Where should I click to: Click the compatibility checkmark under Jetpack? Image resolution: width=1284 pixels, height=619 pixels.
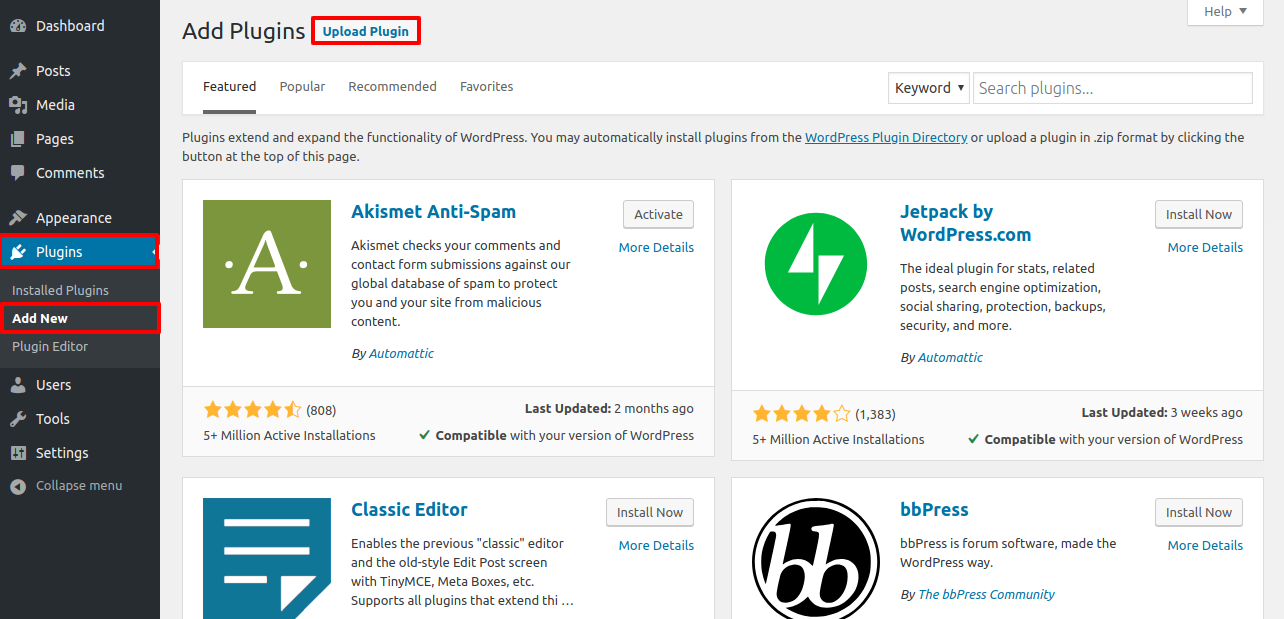tap(974, 439)
